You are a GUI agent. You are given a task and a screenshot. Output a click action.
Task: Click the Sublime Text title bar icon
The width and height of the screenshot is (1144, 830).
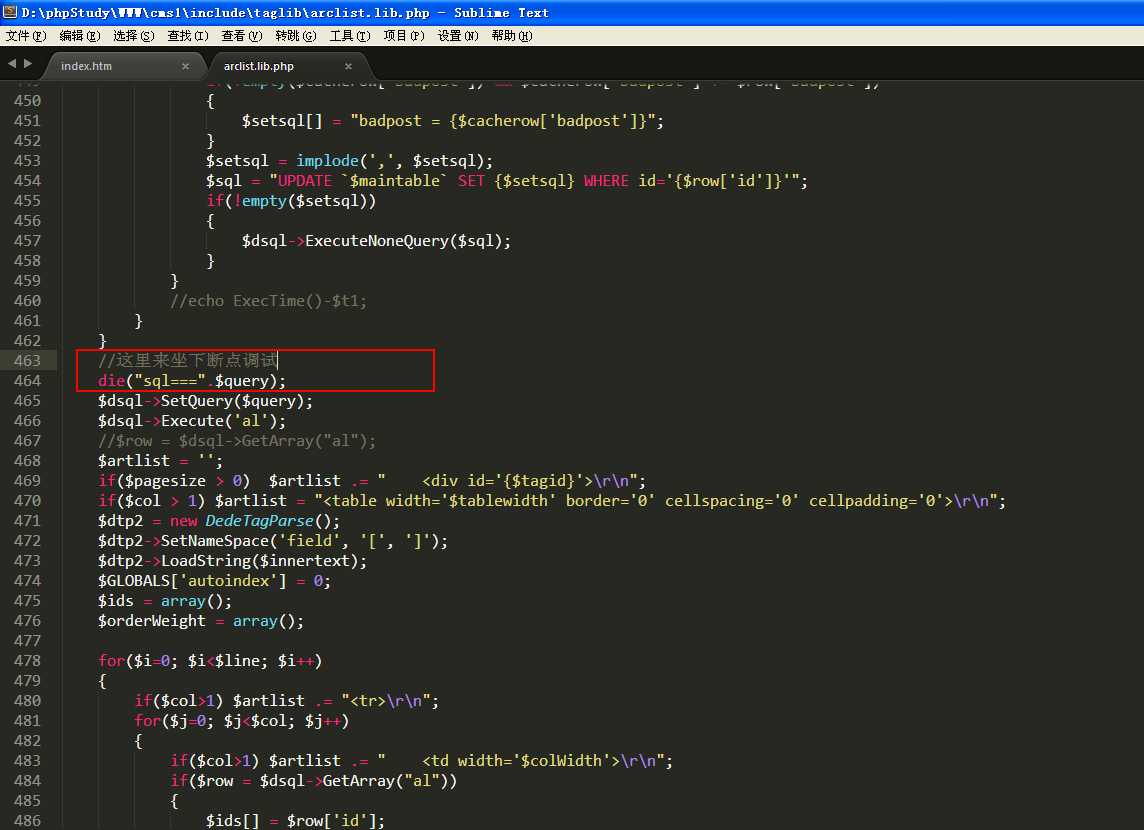pos(9,12)
